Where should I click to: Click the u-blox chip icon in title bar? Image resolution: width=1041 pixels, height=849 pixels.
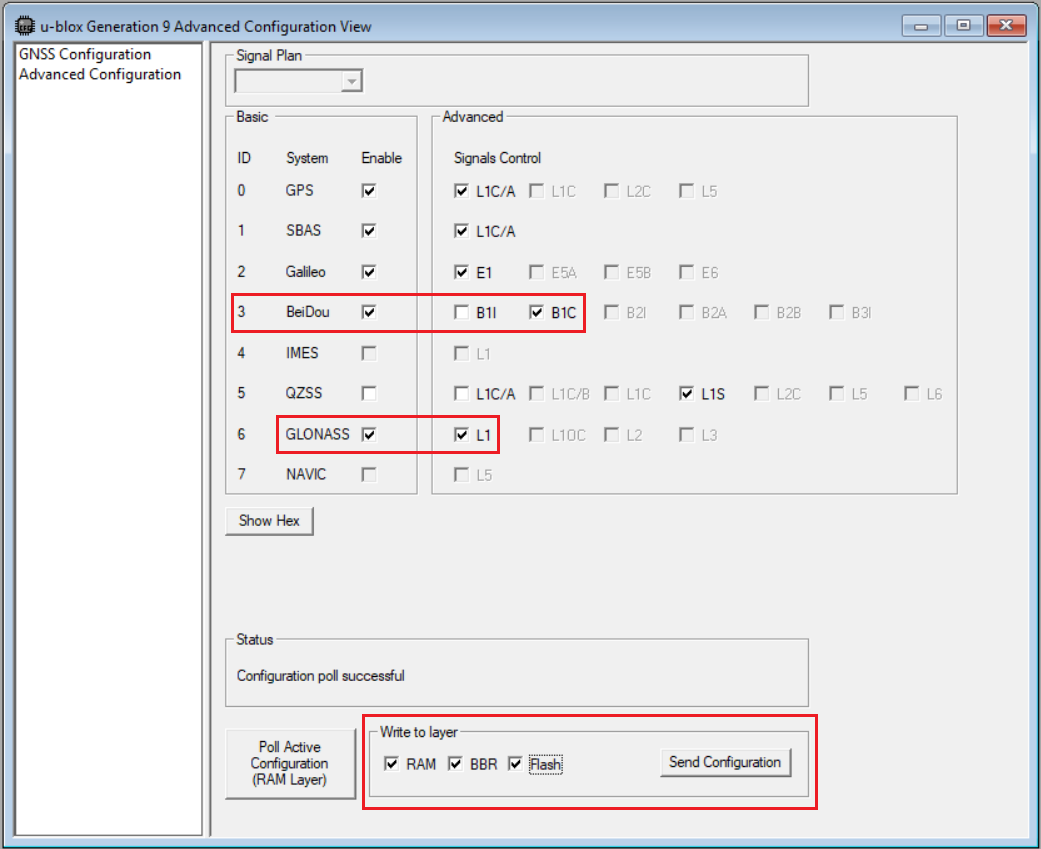tap(25, 26)
